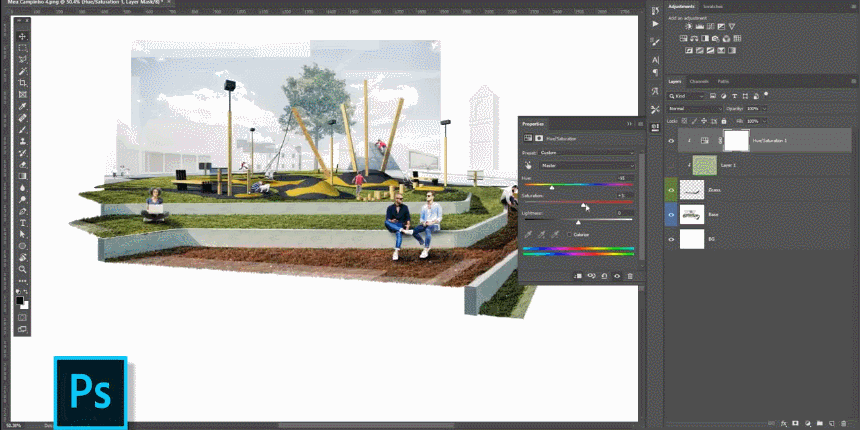Select the Move tool
Screen dimensions: 860x430
click(22, 36)
